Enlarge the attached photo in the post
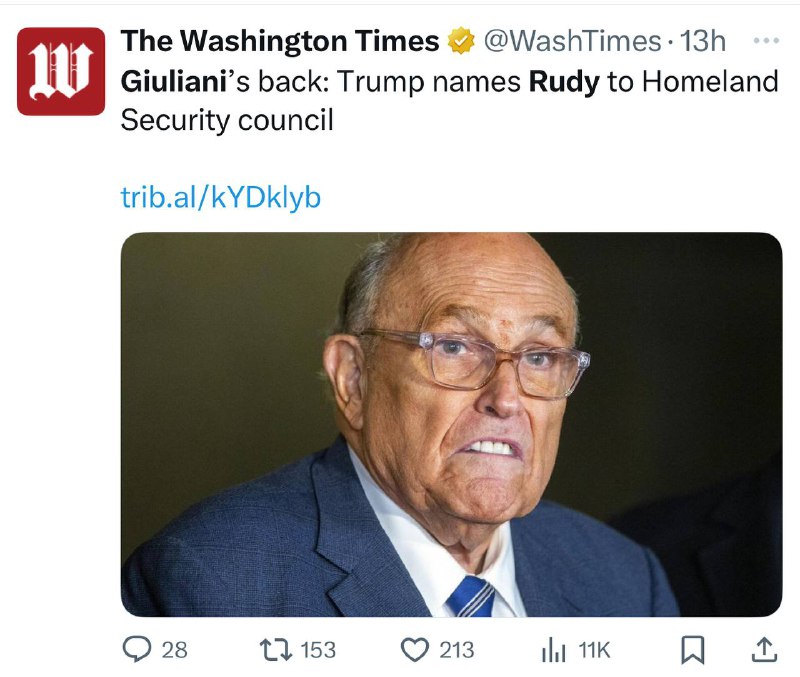 point(452,424)
